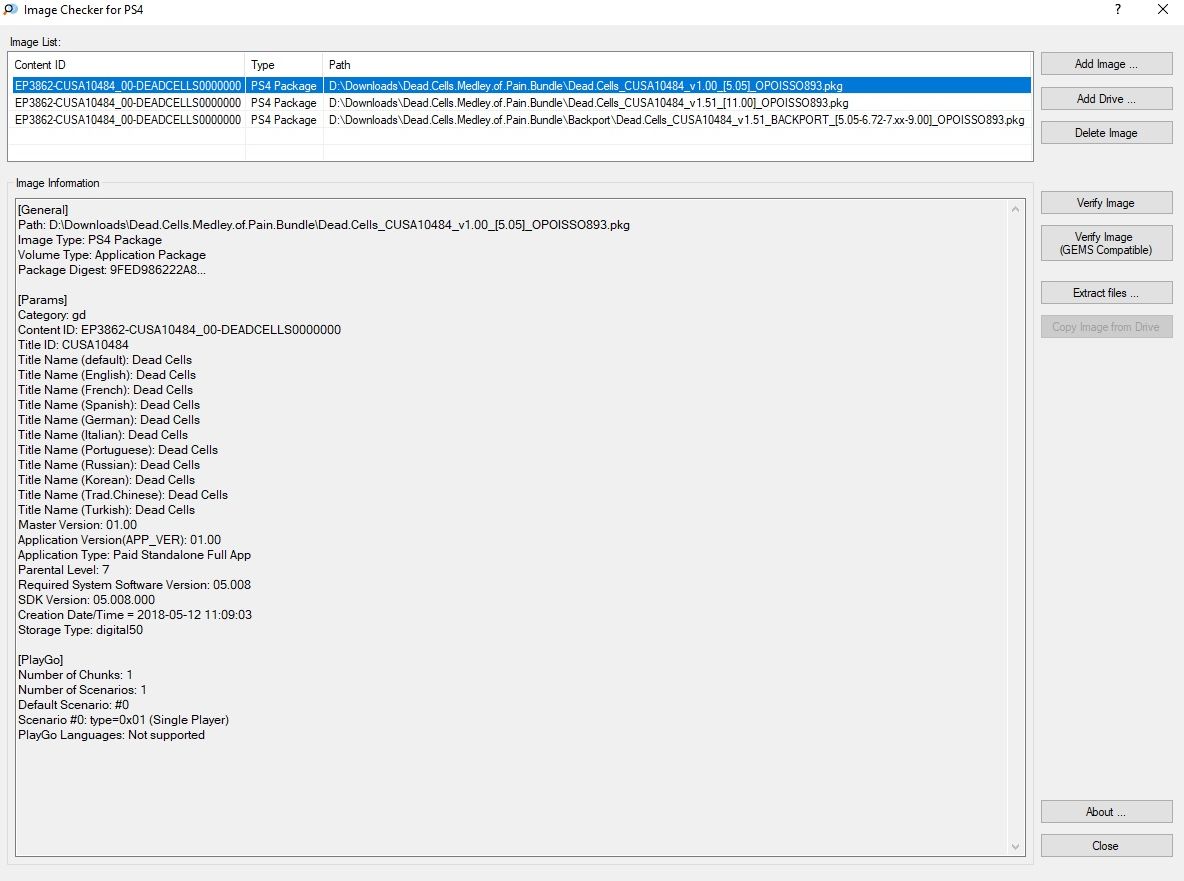Click the Default Scenario: #0 line

73,705
